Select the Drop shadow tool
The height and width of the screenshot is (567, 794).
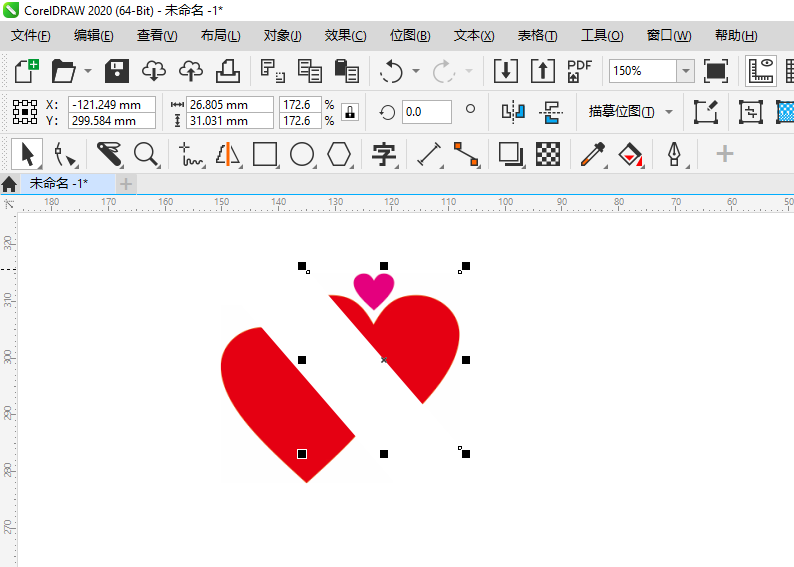click(511, 154)
